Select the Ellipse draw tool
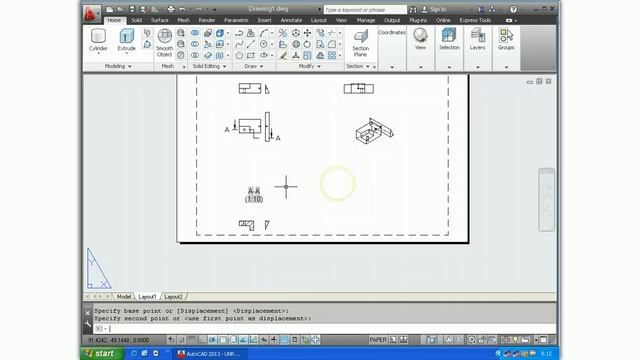 pyautogui.click(x=264, y=55)
